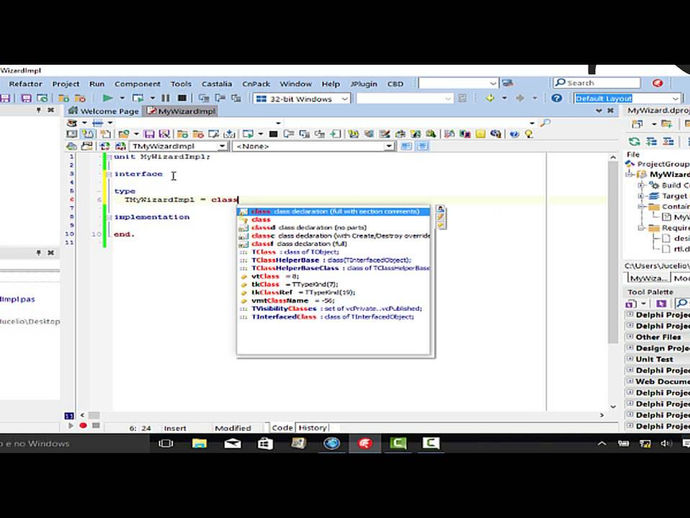The width and height of the screenshot is (690, 518).
Task: Start macro recording with the red circle
Action: point(83,426)
